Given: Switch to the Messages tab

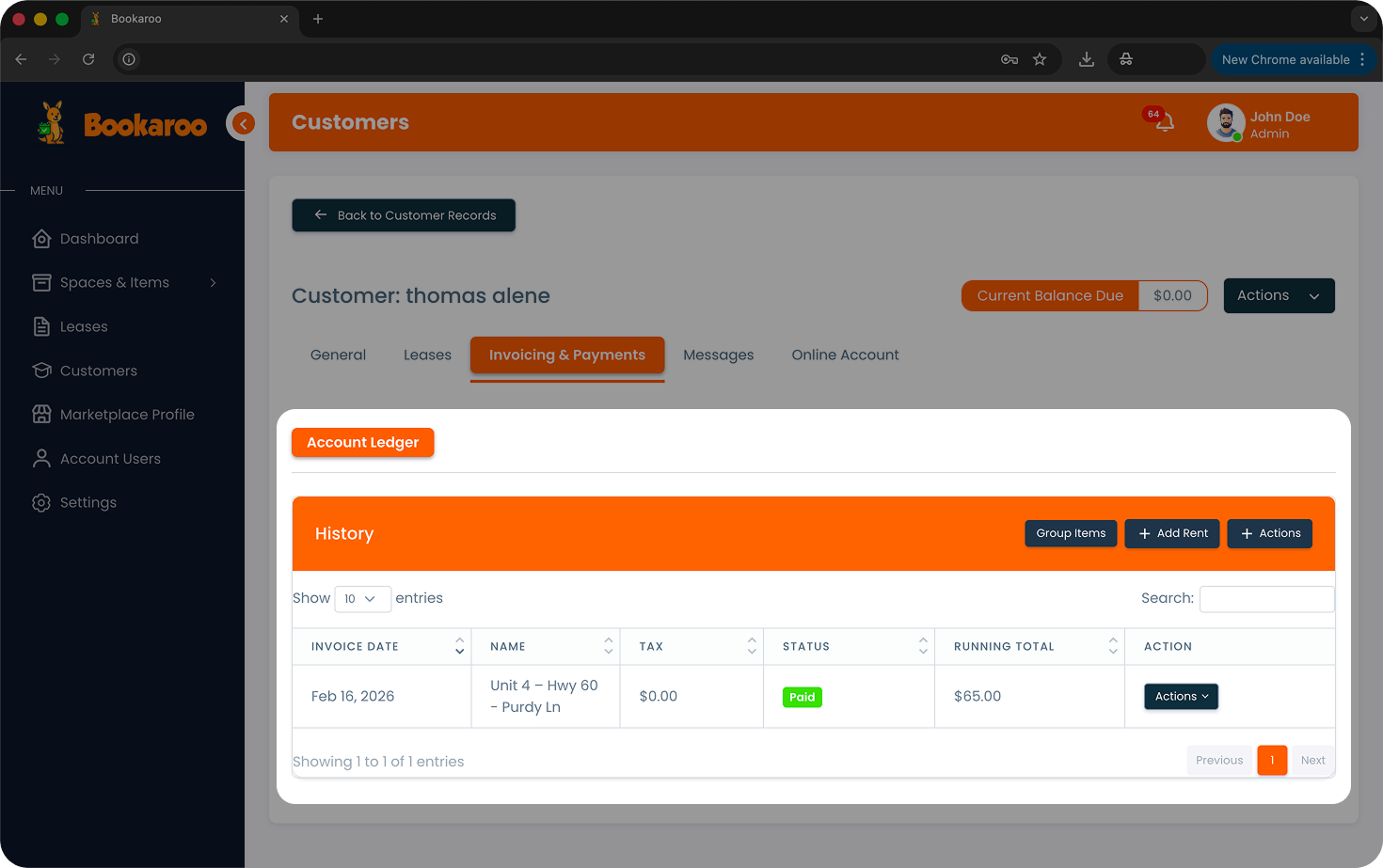Looking at the screenshot, I should (x=719, y=355).
